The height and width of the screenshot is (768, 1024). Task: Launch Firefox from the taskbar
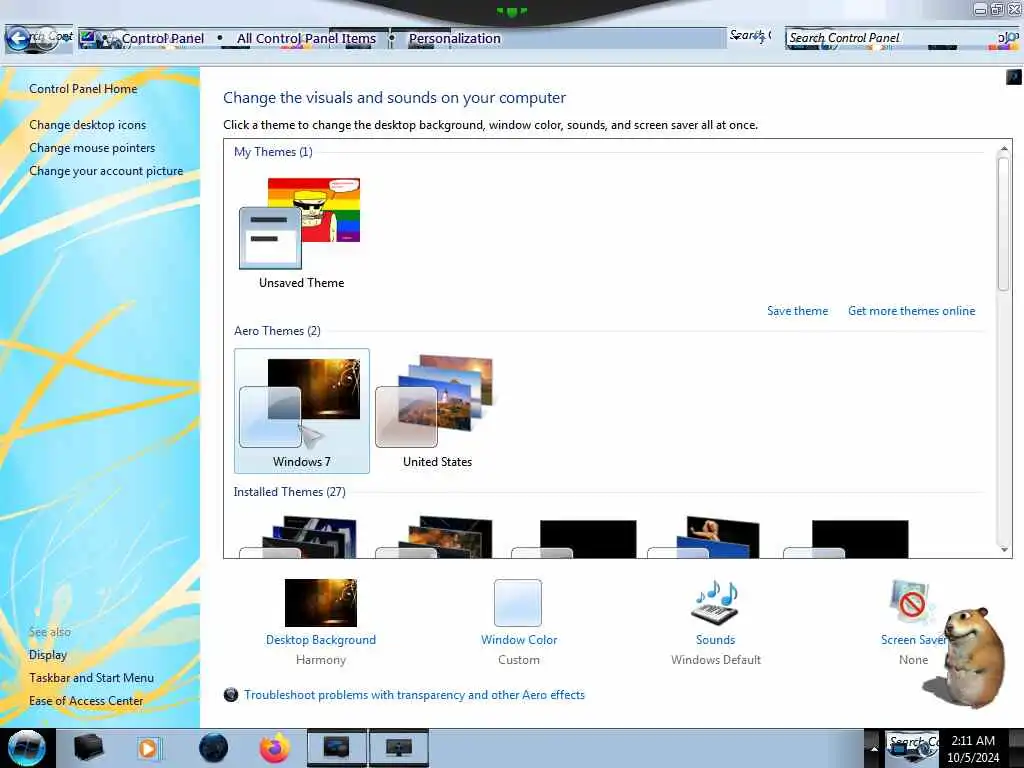pyautogui.click(x=275, y=748)
